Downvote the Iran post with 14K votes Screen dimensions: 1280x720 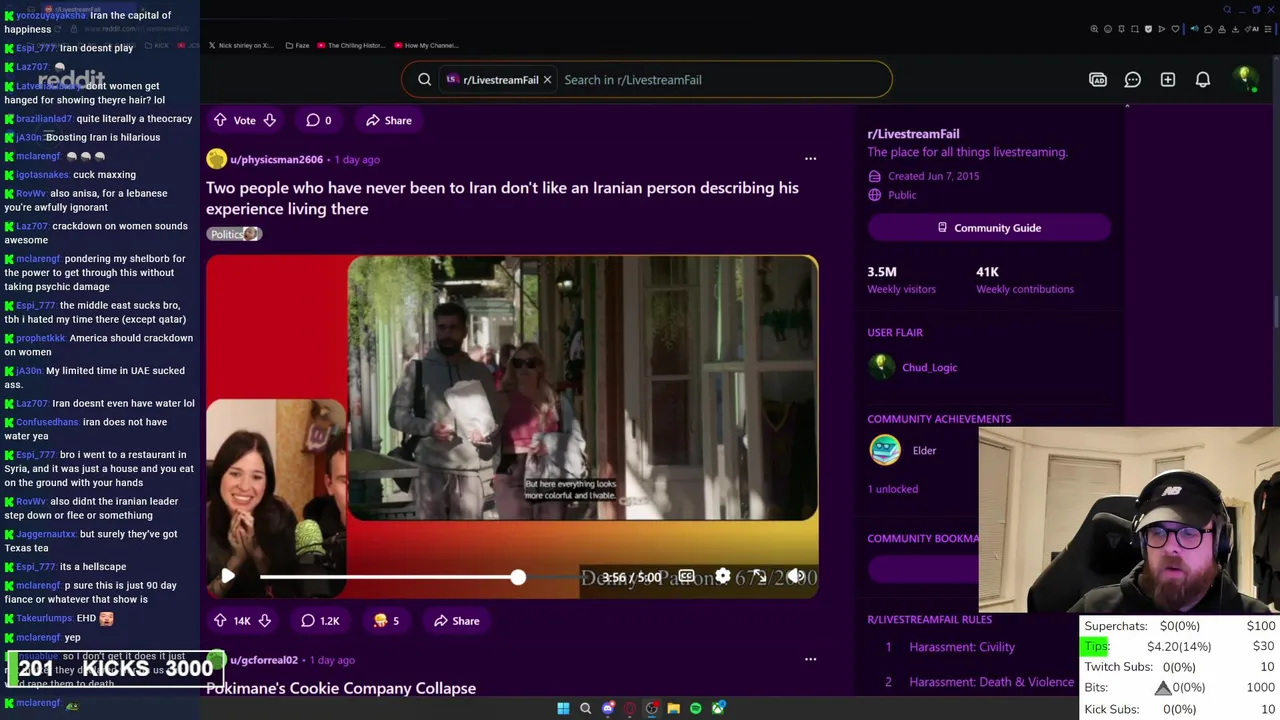pos(264,621)
